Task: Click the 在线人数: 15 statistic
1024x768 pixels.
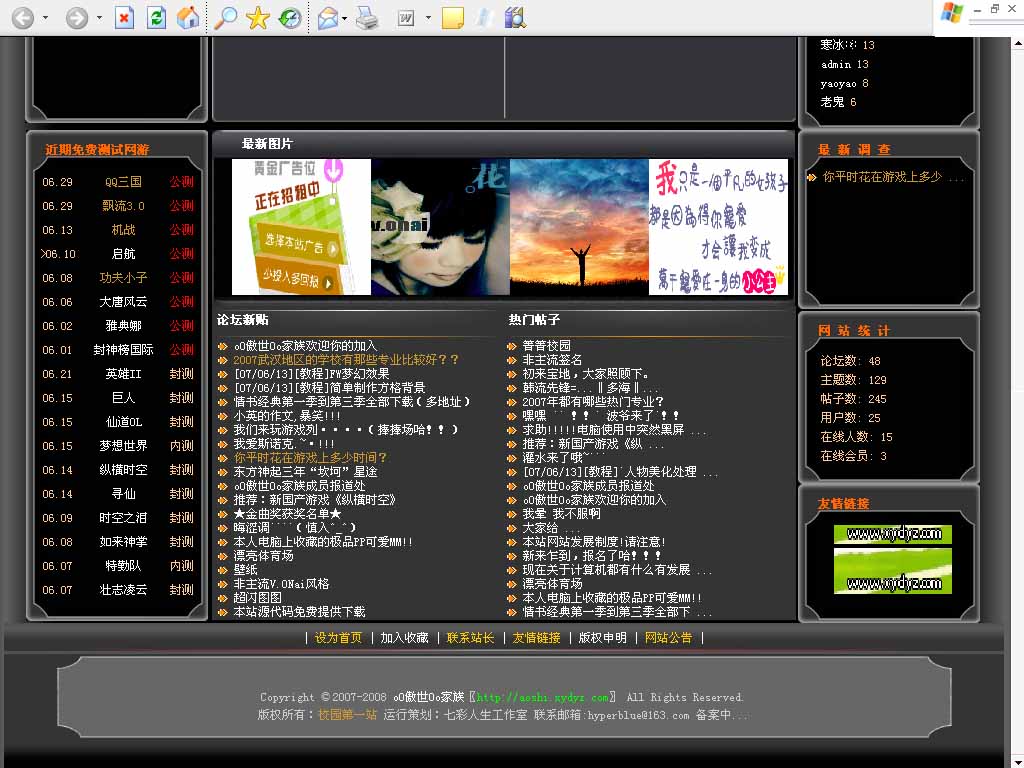Action: pyautogui.click(x=856, y=436)
